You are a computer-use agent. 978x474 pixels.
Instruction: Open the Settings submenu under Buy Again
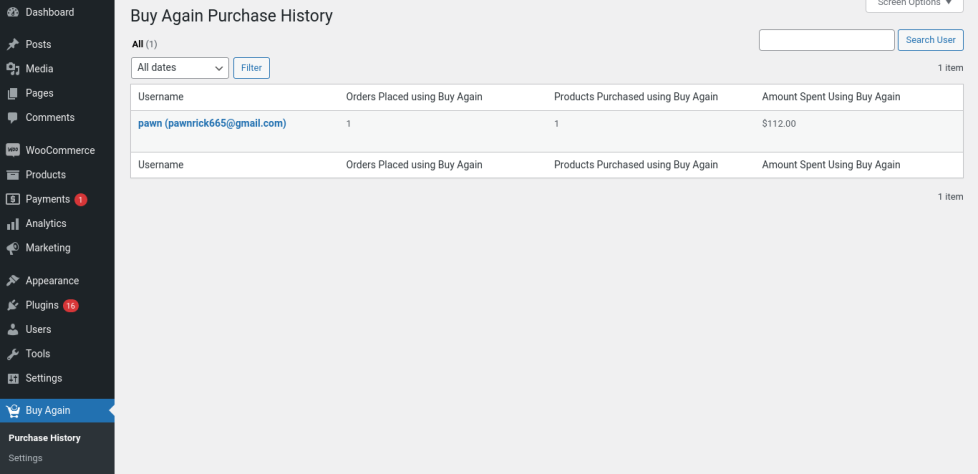[x=25, y=458]
